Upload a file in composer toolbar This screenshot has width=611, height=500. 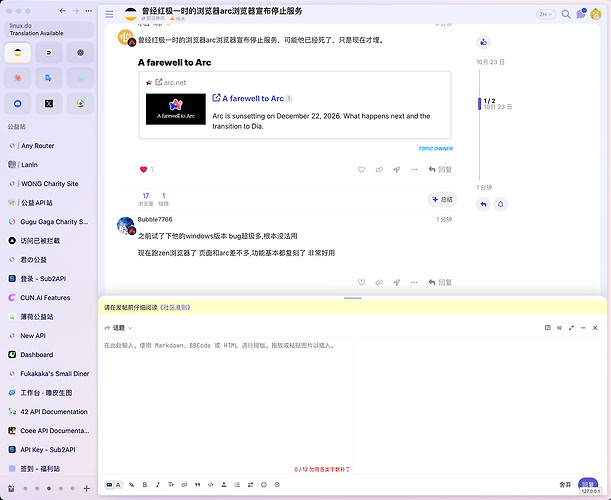(224, 485)
